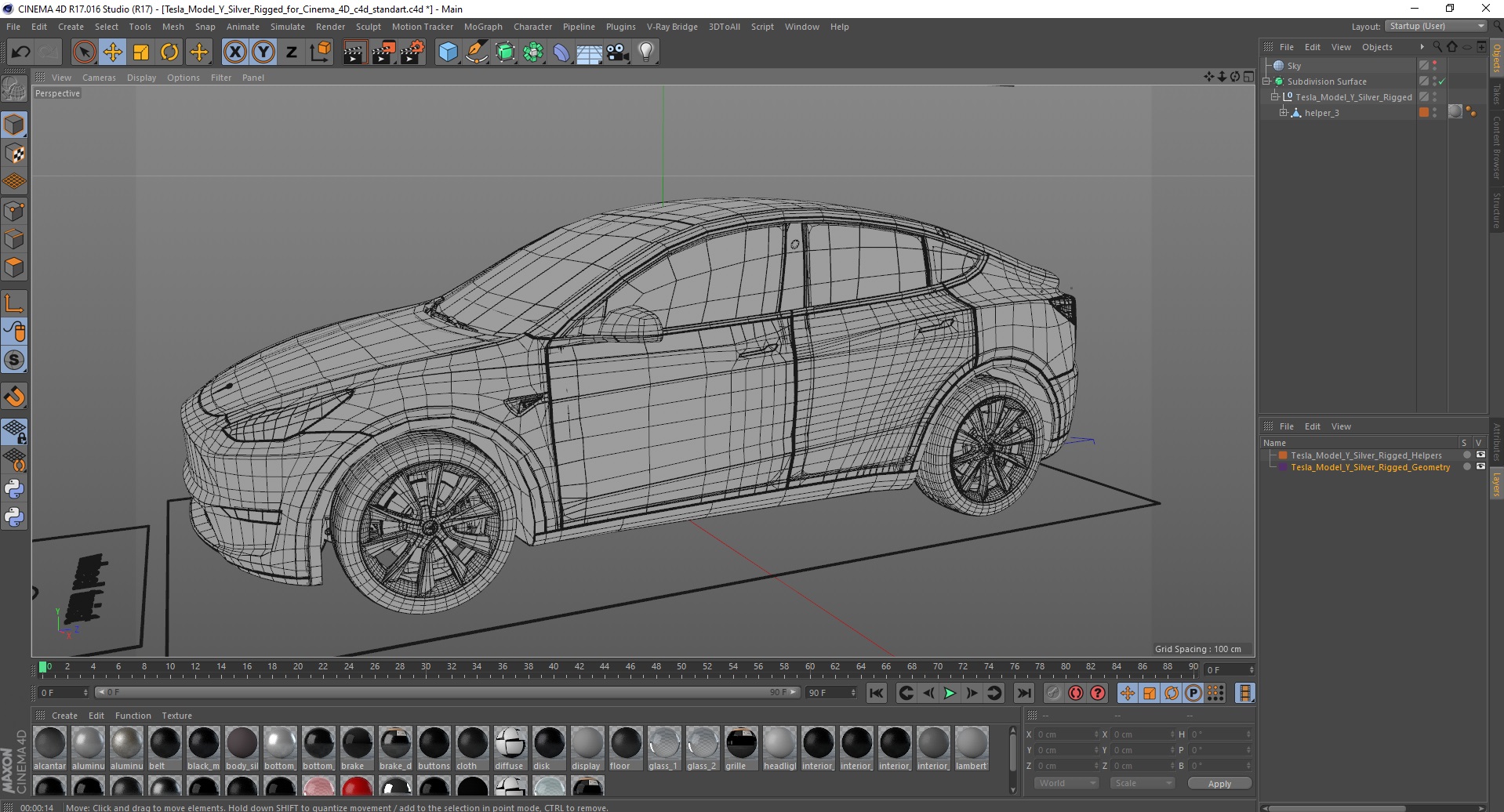The width and height of the screenshot is (1504, 812).
Task: Open World coordinate dropdown
Action: 1066,783
